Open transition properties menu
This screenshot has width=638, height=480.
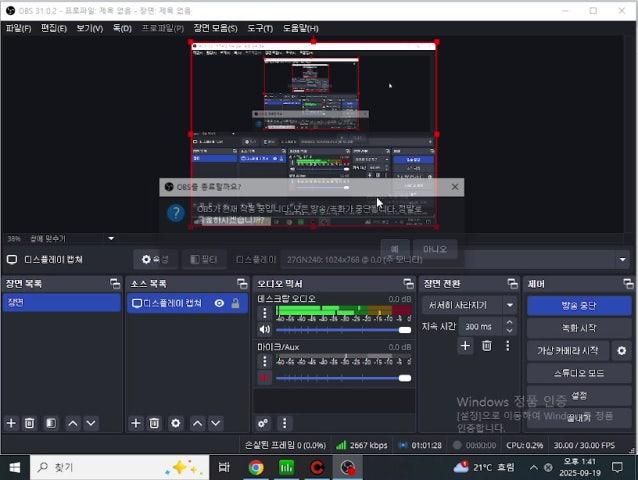click(x=507, y=346)
